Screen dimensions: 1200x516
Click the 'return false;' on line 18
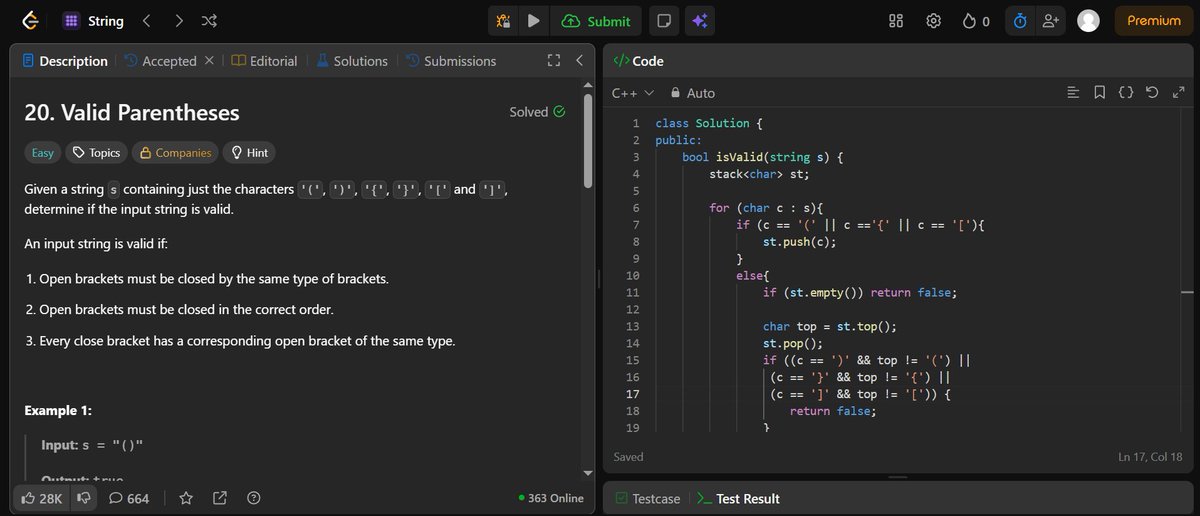coord(832,411)
